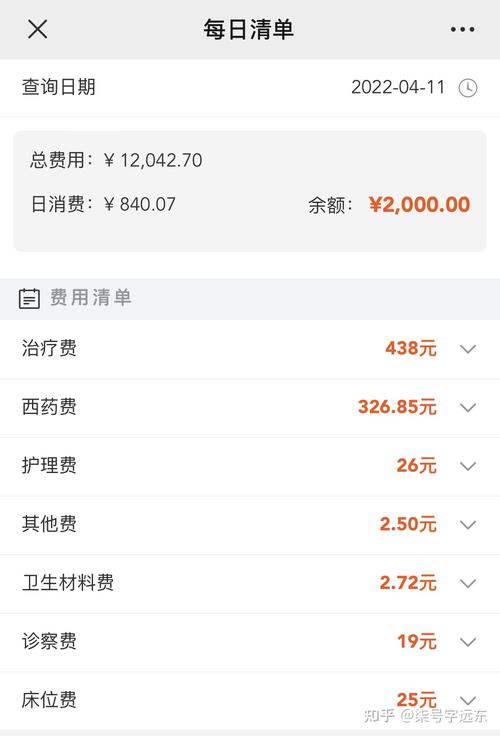Expand the 其他费 chevron
Screen dimensions: 500x736
click(x=468, y=525)
